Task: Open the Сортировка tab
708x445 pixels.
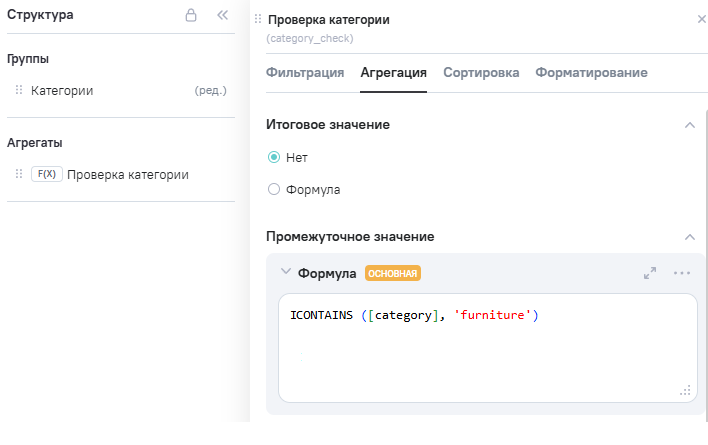Action: 481,73
